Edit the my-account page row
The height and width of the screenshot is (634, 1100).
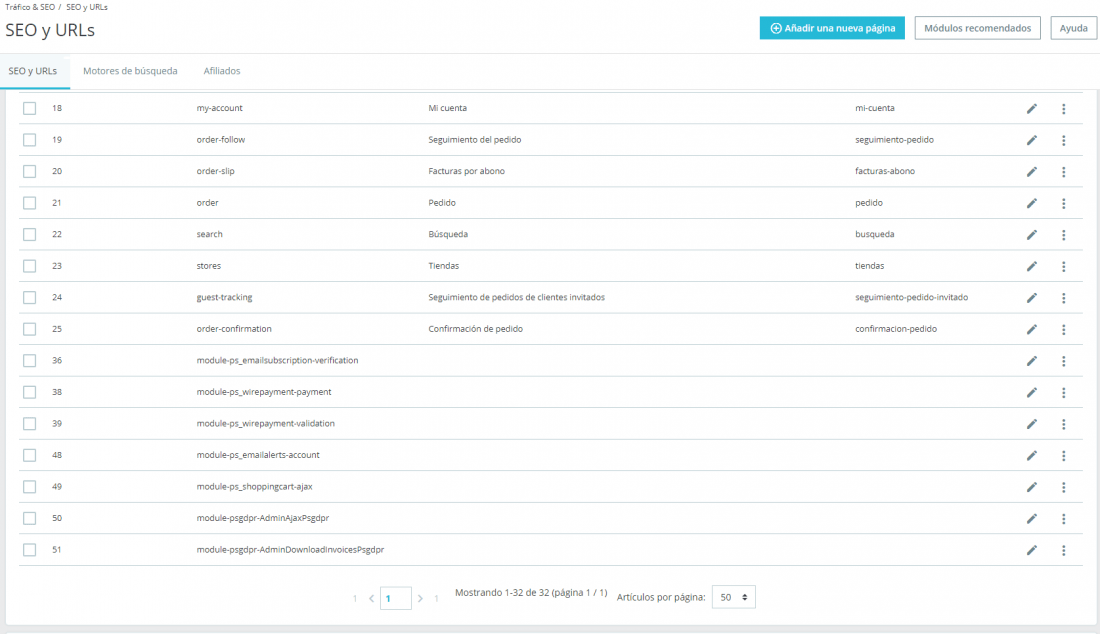[1031, 109]
